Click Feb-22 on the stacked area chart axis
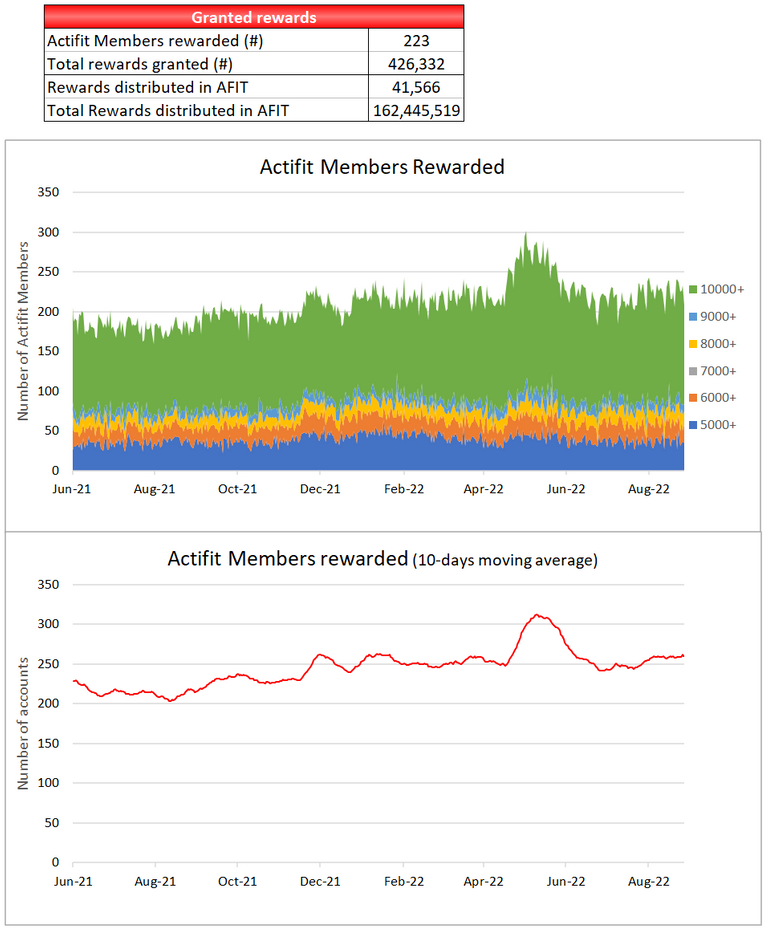The width and height of the screenshot is (768, 937). click(x=404, y=489)
